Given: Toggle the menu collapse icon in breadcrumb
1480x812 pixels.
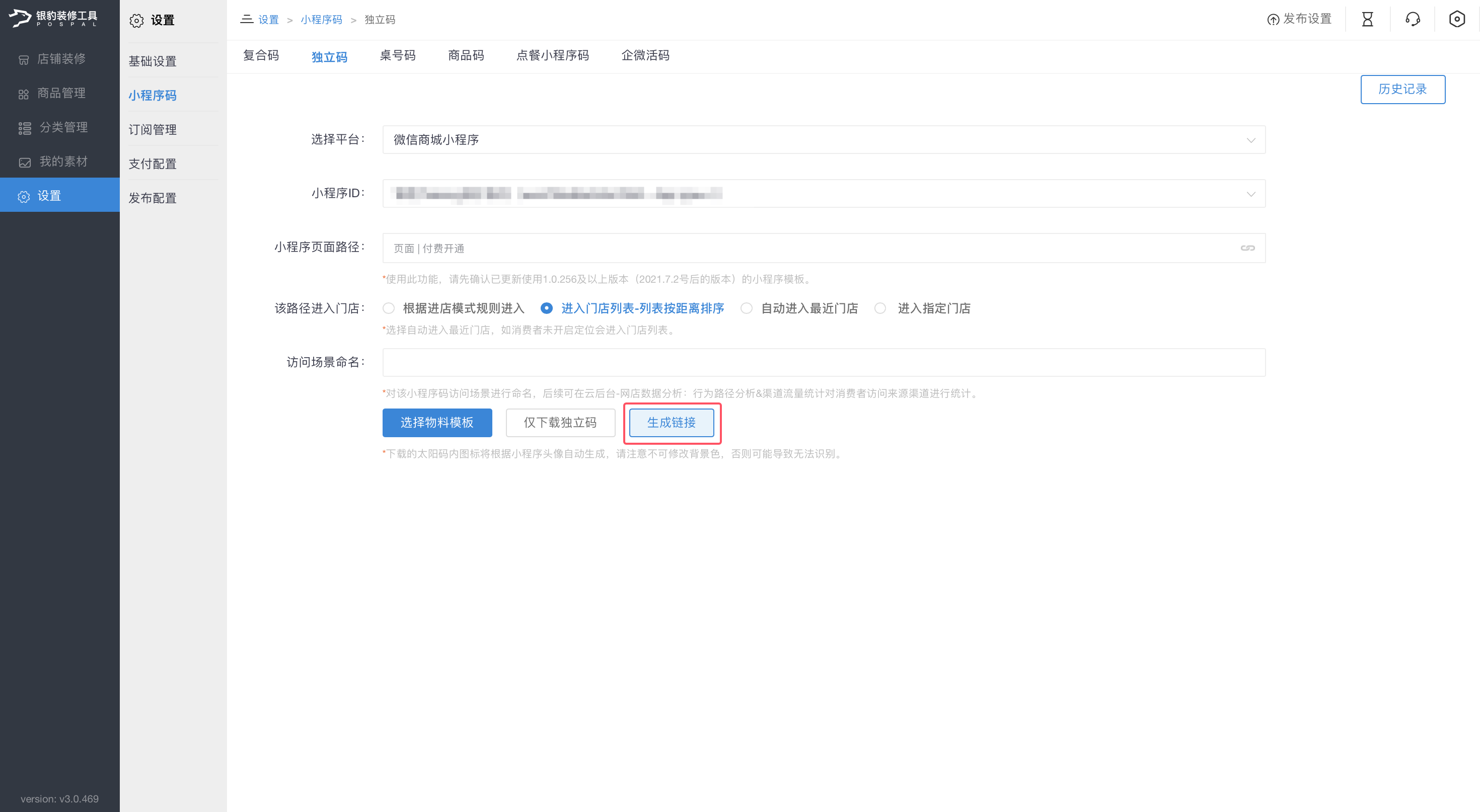Looking at the screenshot, I should click(x=247, y=19).
